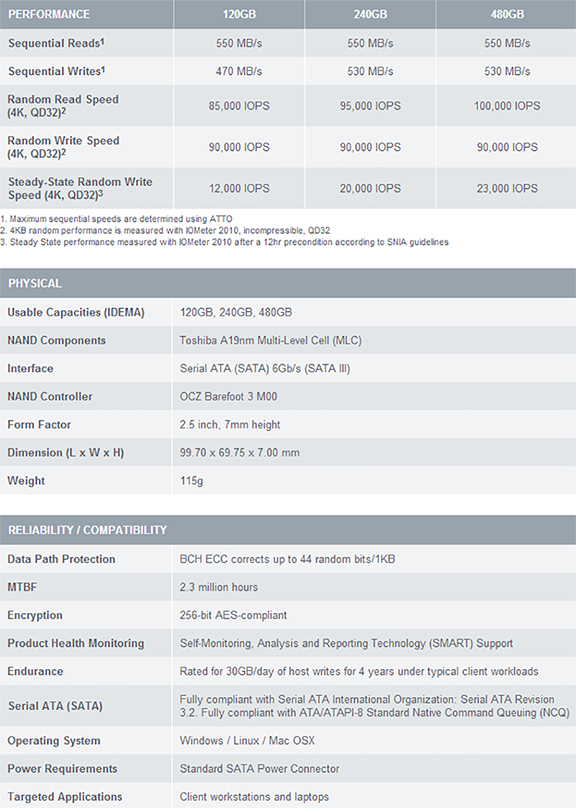The image size is (576, 808).
Task: Click the PHYSICAL section header
Action: pyautogui.click(x=35, y=283)
